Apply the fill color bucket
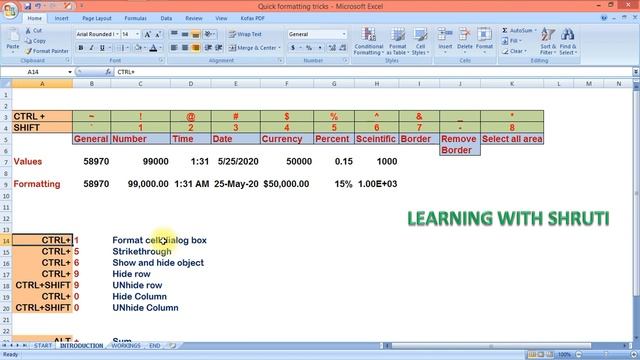The image size is (640, 360). [138, 48]
